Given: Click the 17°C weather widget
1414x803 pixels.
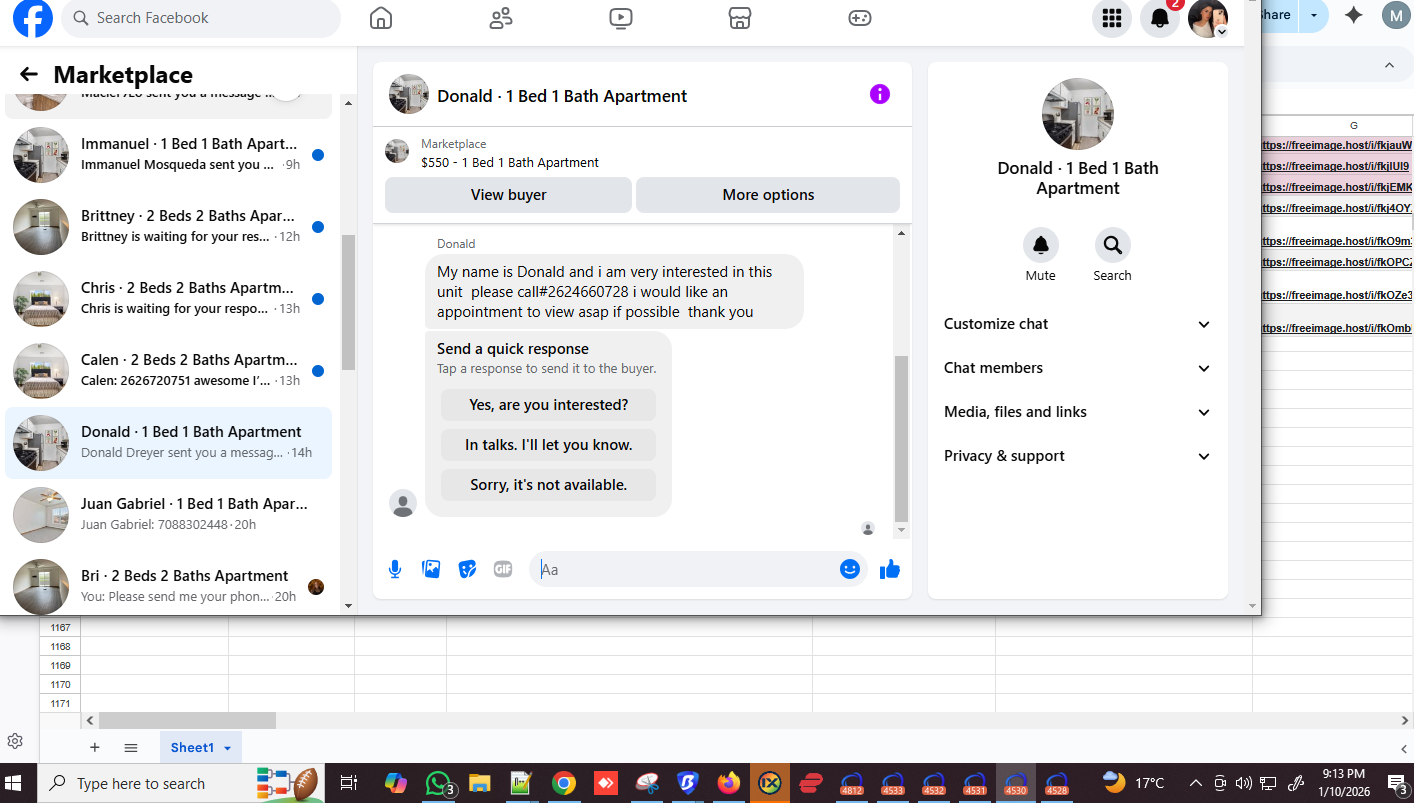Looking at the screenshot, I should pyautogui.click(x=1133, y=783).
